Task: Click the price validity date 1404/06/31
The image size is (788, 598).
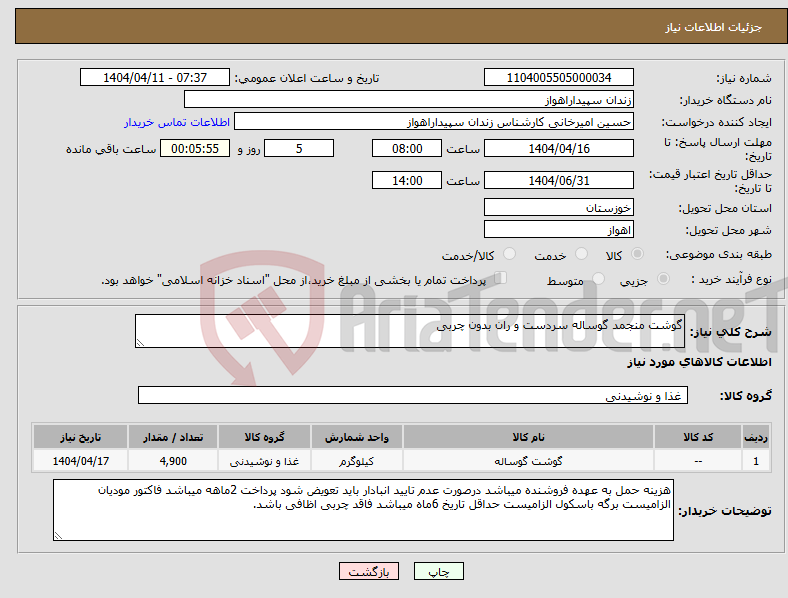Action: point(559,180)
